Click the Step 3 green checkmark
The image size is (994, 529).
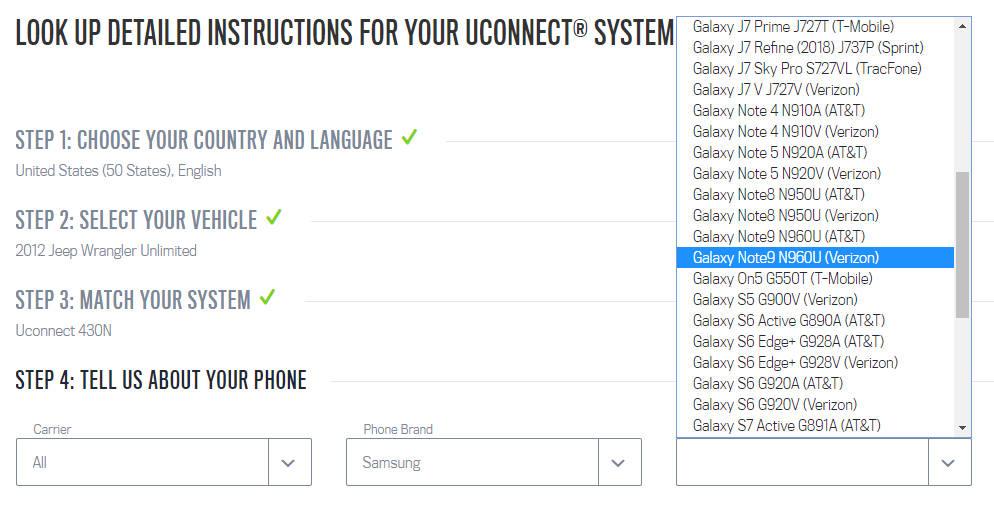(x=267, y=297)
